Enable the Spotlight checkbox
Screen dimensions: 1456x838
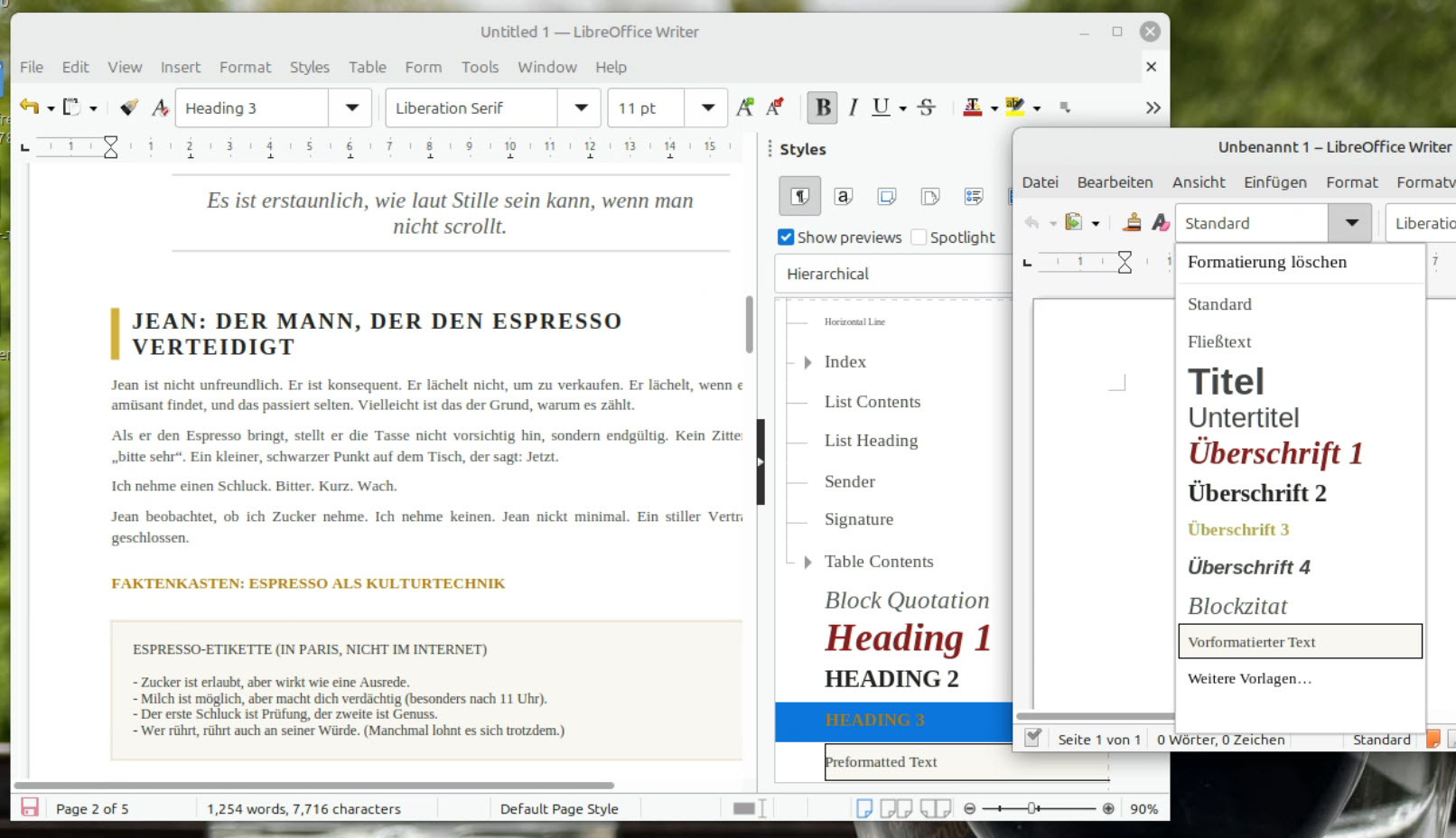[919, 237]
